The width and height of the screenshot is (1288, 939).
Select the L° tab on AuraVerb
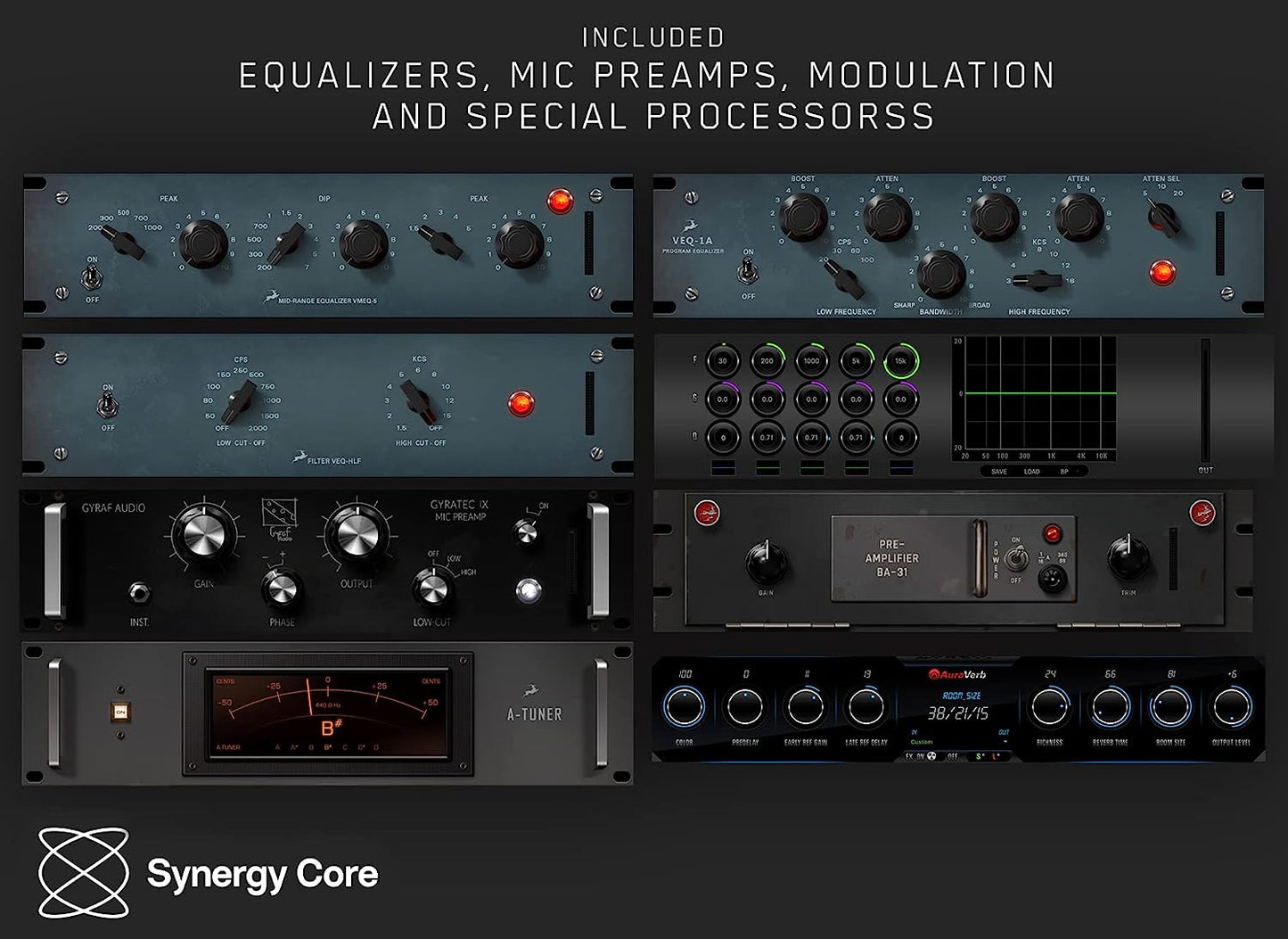(996, 756)
